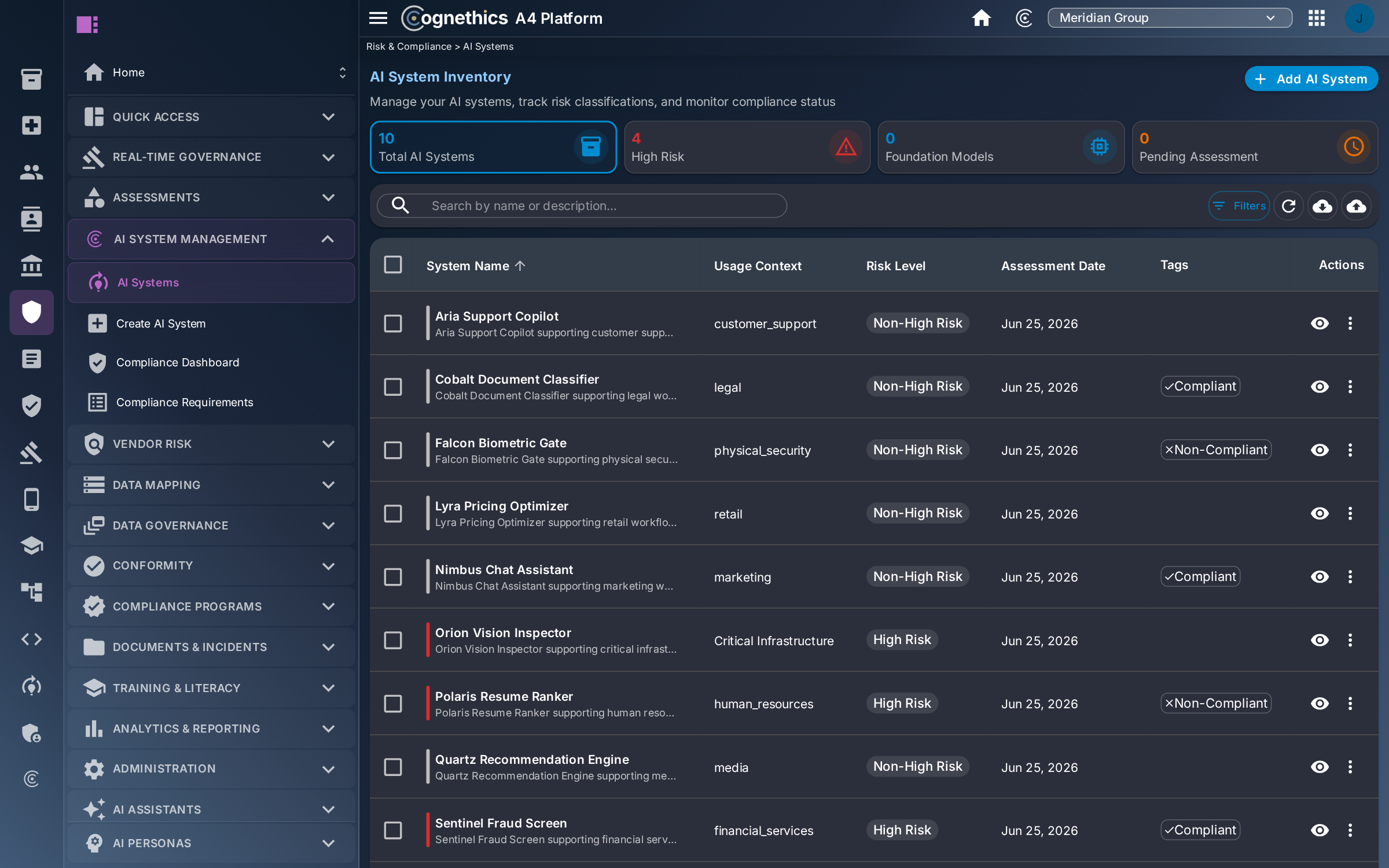Open more actions for Falcon Biometric Gate

[1350, 450]
